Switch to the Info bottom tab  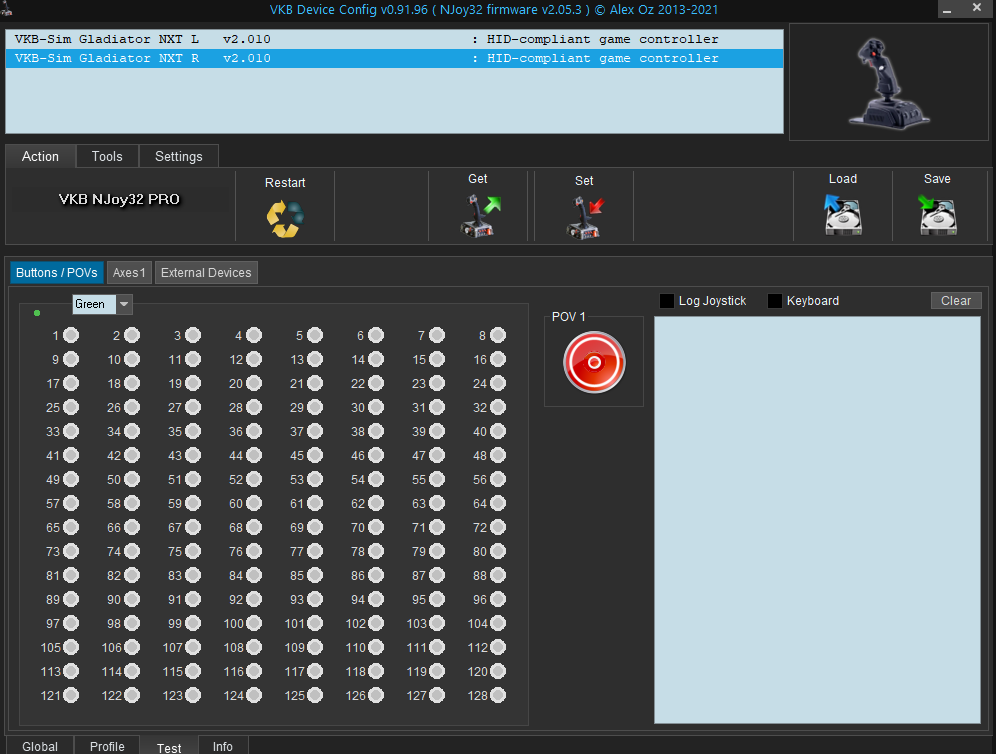click(223, 746)
